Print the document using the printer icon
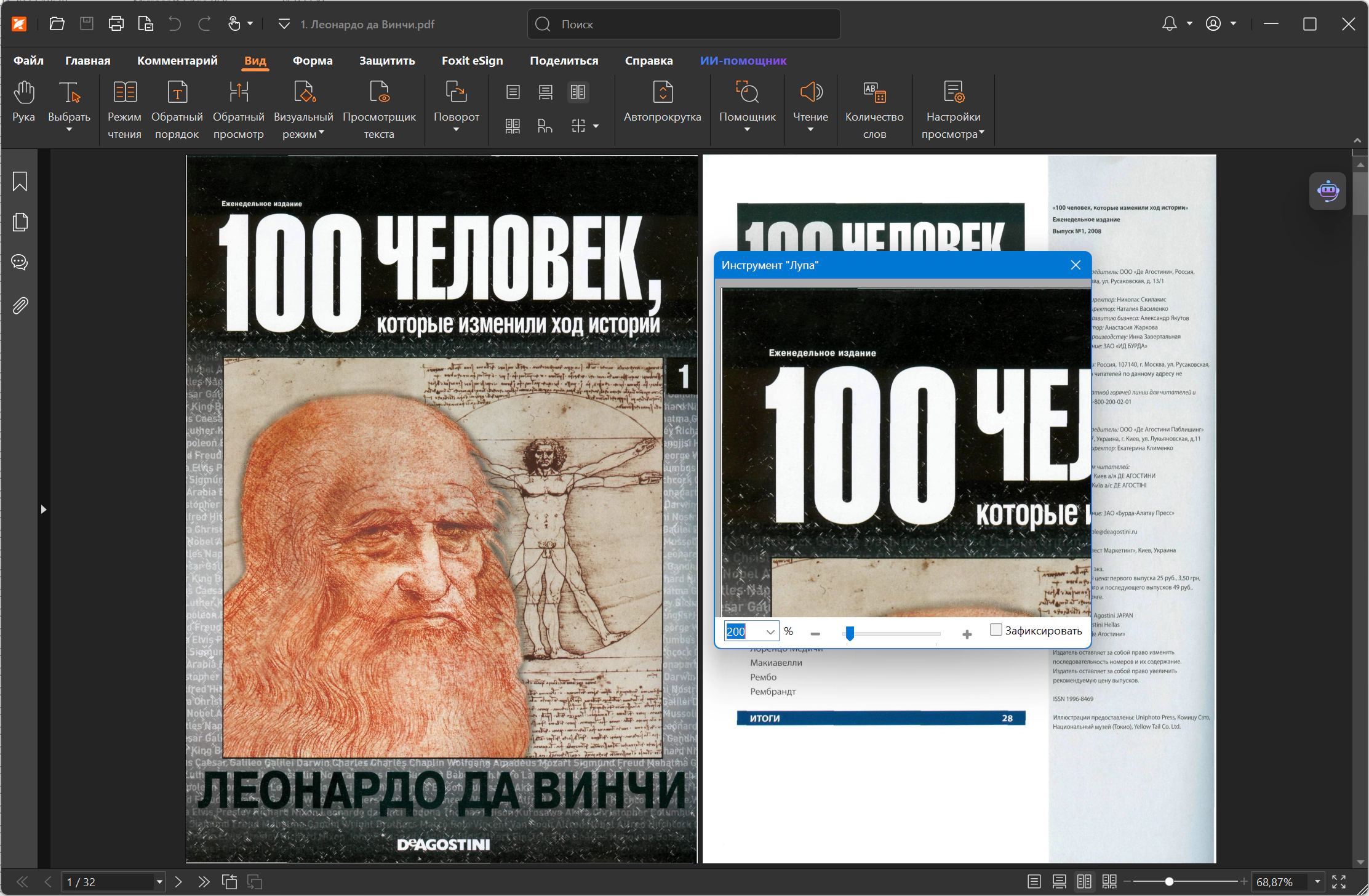The width and height of the screenshot is (1369, 896). point(116,24)
